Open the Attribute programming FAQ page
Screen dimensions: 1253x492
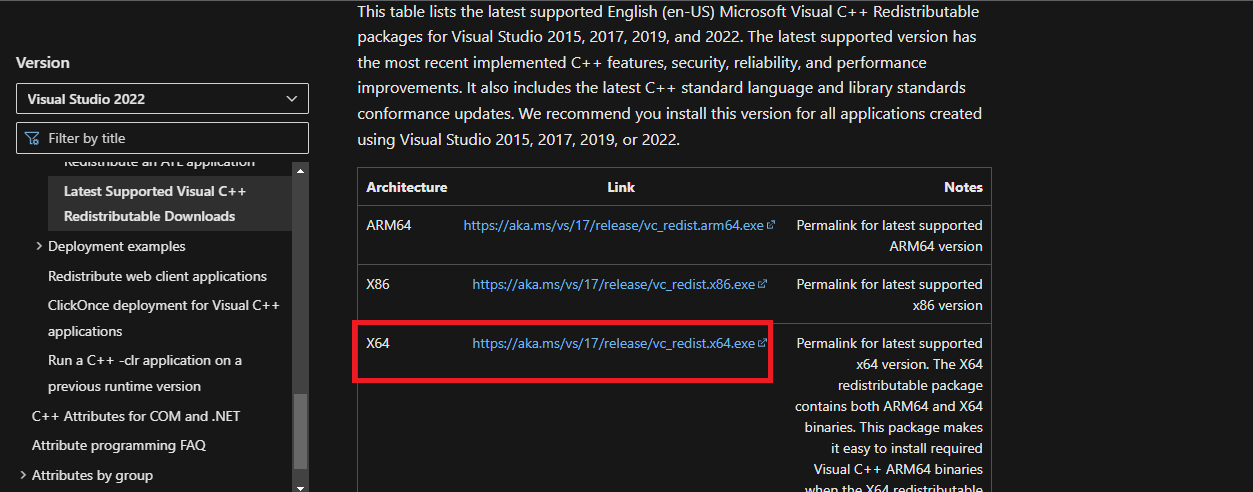pyautogui.click(x=119, y=445)
